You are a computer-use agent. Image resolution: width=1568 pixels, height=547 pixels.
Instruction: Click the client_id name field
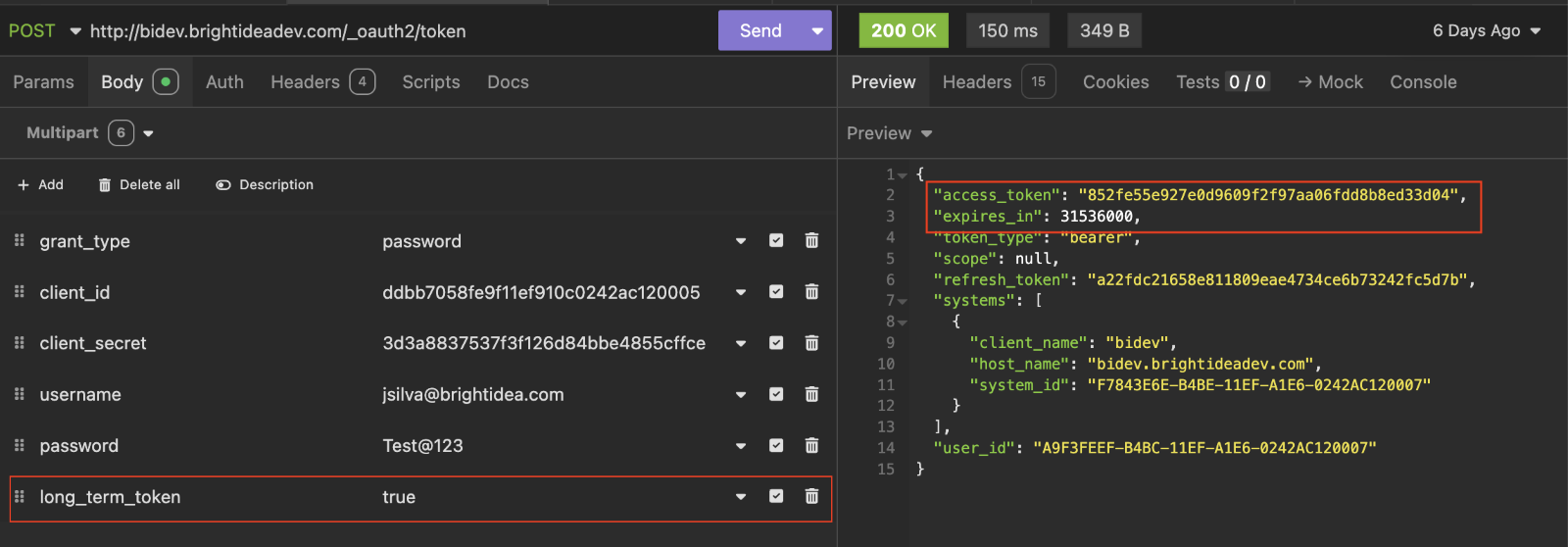pos(74,292)
